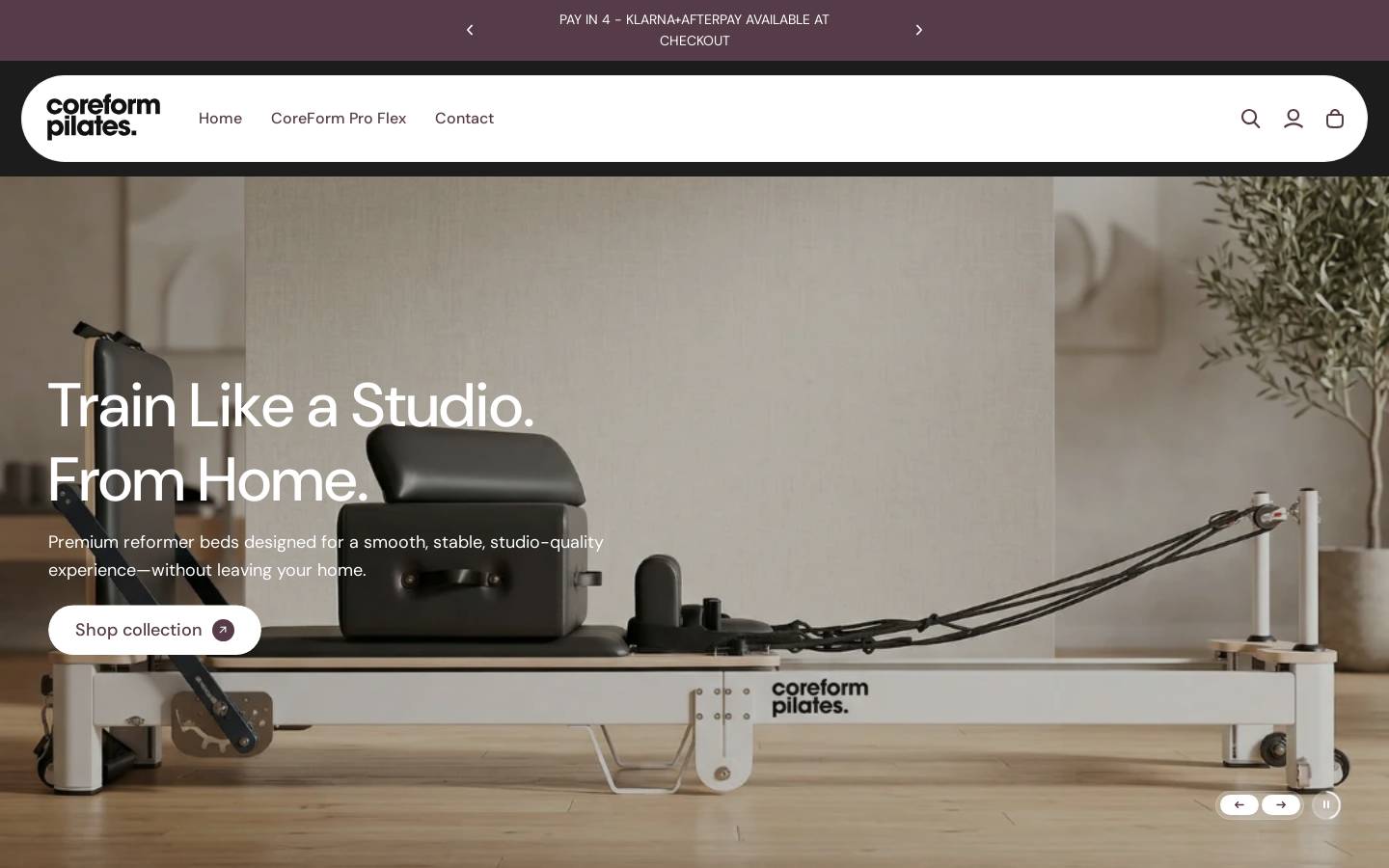
Task: Show next announcement with right chevron
Action: (x=919, y=30)
